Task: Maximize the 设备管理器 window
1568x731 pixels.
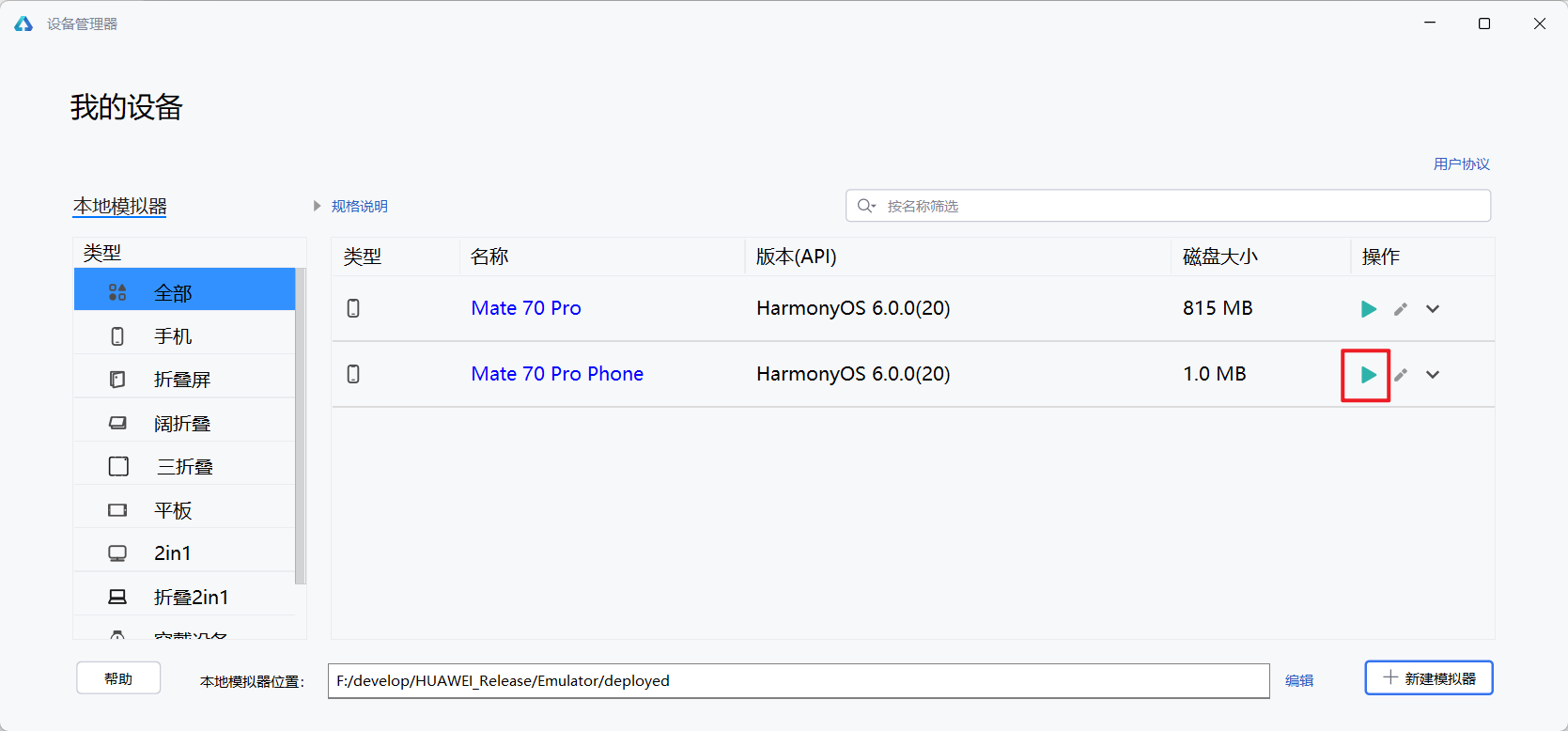Action: (1484, 23)
